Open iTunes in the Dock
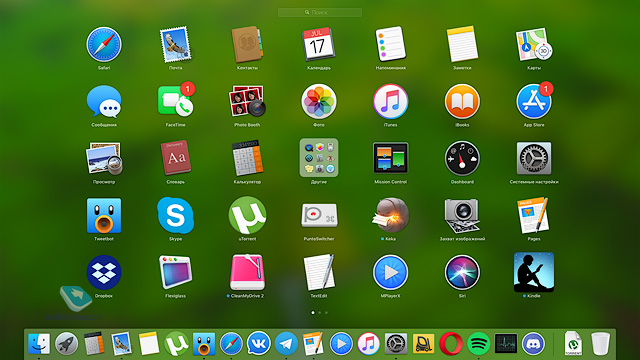 (x=368, y=344)
